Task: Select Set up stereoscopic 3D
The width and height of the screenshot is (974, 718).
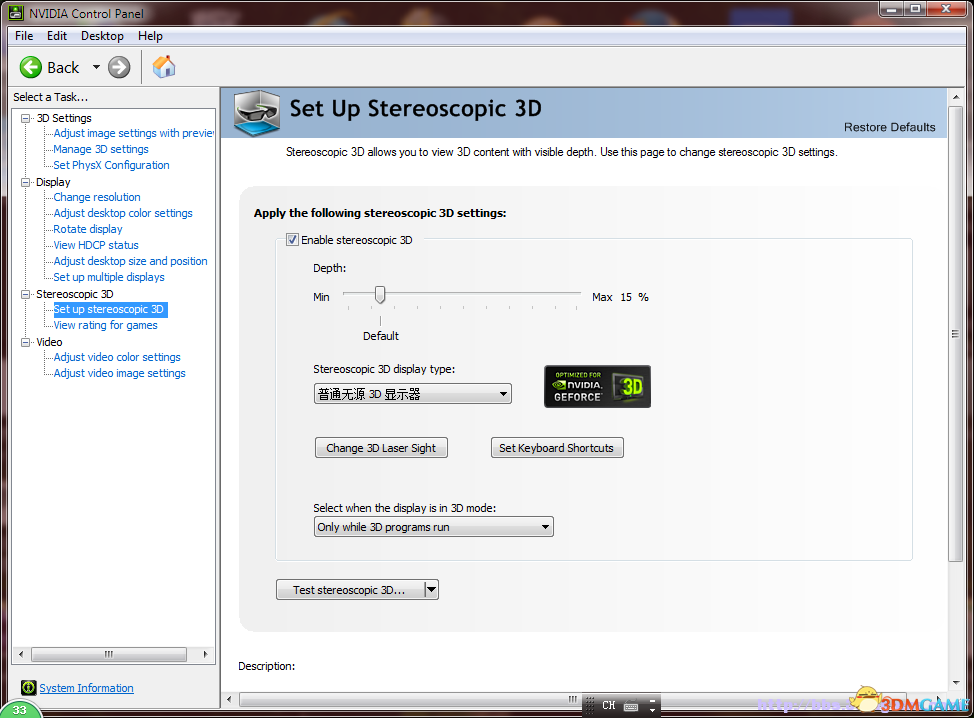Action: point(110,309)
